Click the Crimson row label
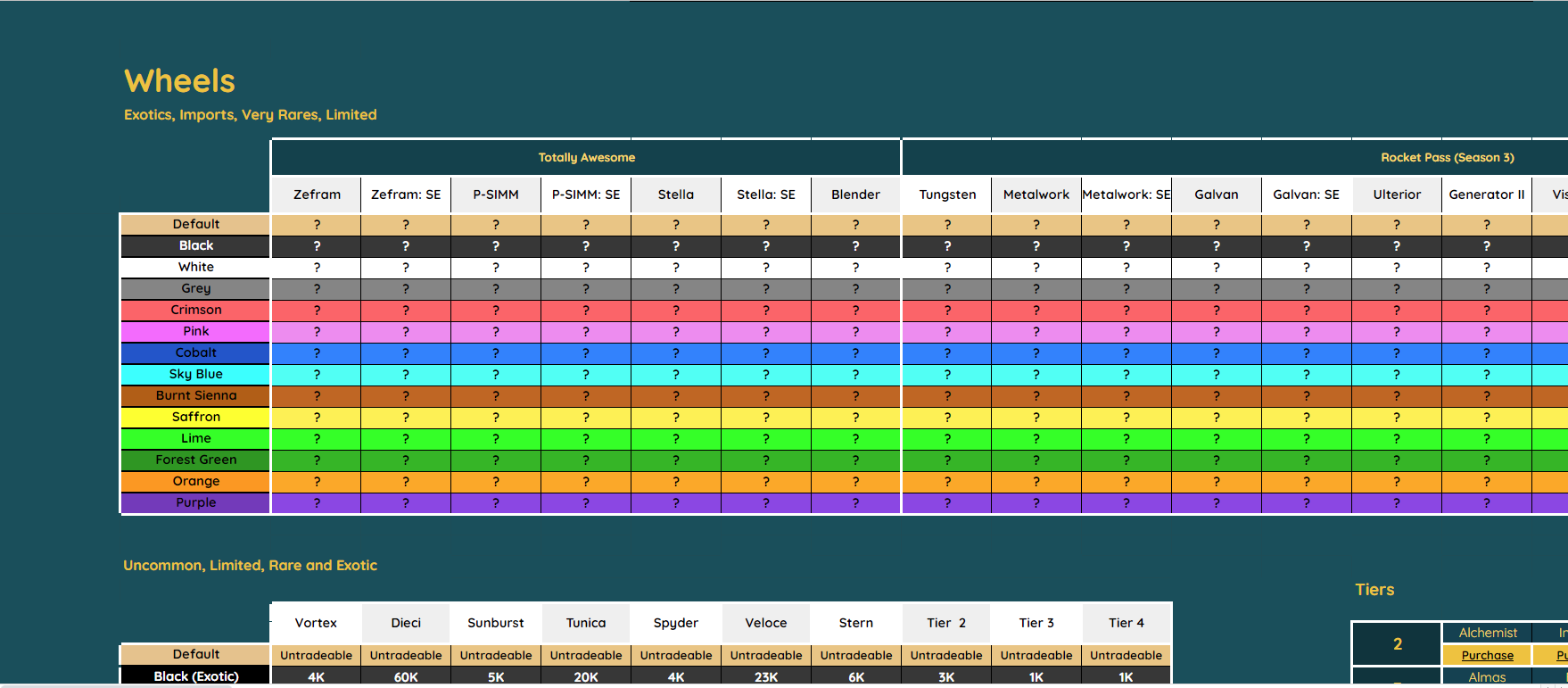 point(195,310)
